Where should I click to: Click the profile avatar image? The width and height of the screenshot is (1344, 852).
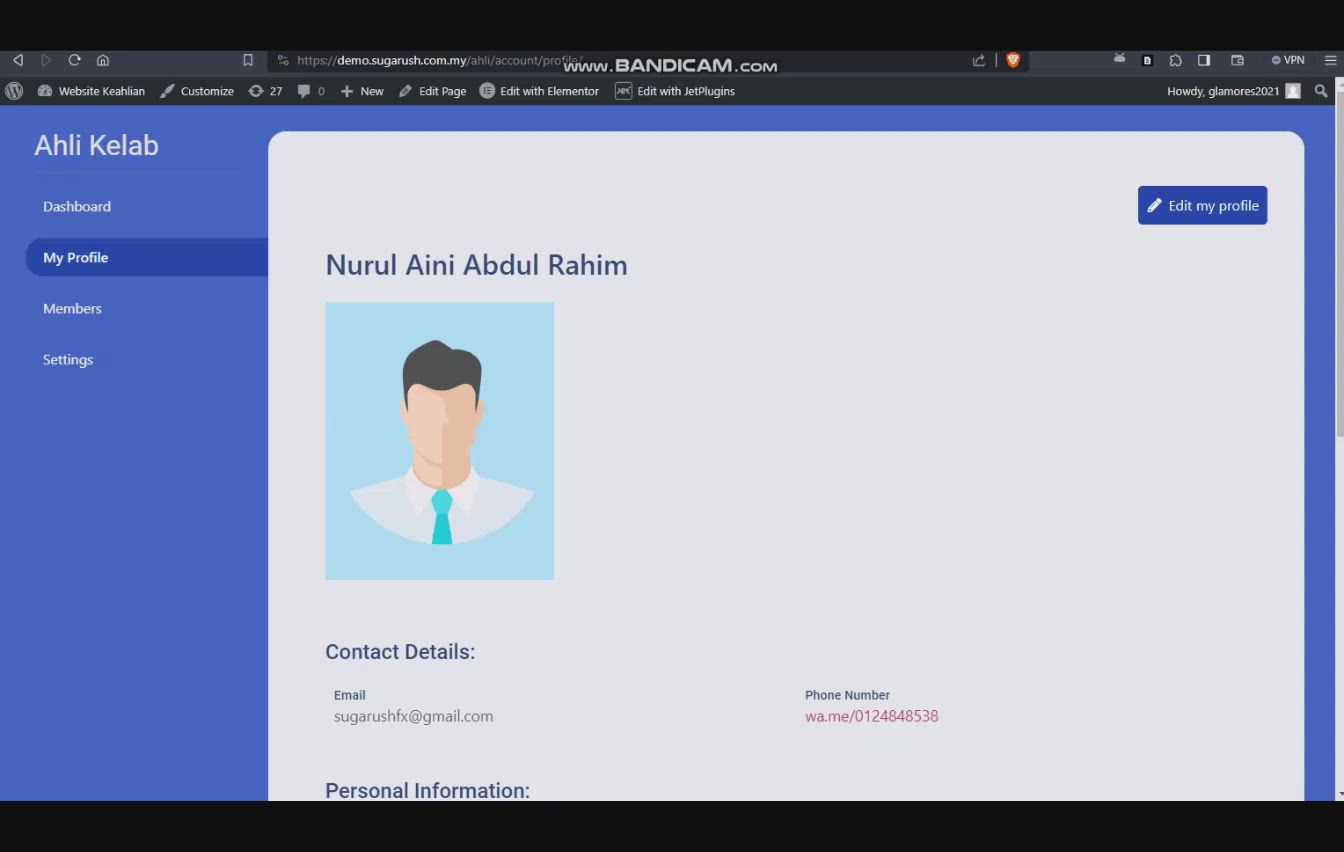(x=439, y=440)
